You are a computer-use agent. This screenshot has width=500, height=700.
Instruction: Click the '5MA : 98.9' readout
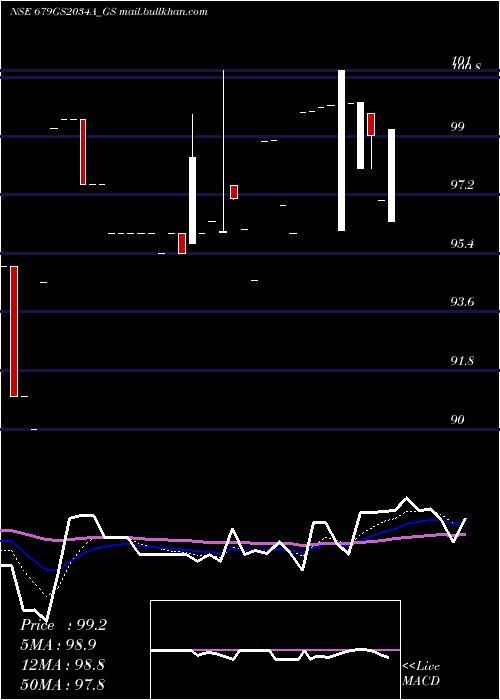point(59,645)
